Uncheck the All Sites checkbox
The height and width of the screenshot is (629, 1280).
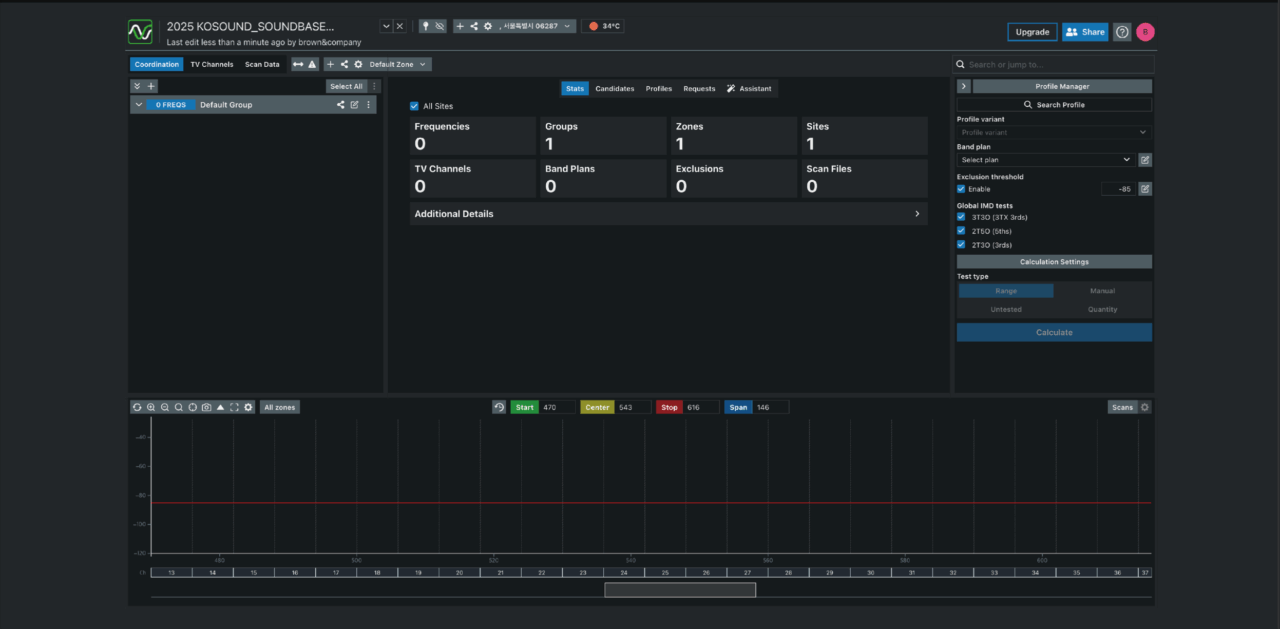[414, 106]
